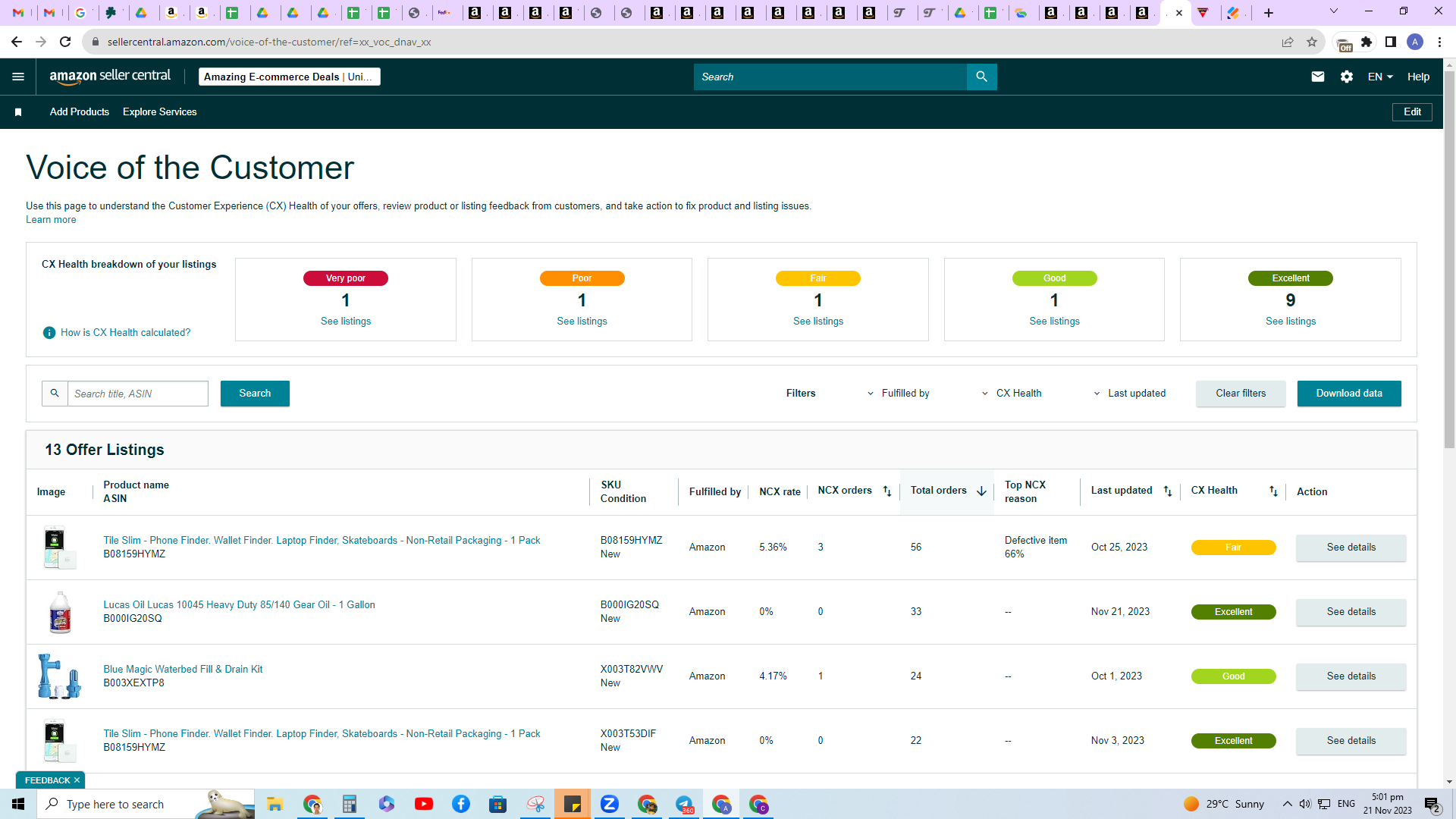See listings under Very poor
This screenshot has width=1456, height=819.
[x=346, y=322]
